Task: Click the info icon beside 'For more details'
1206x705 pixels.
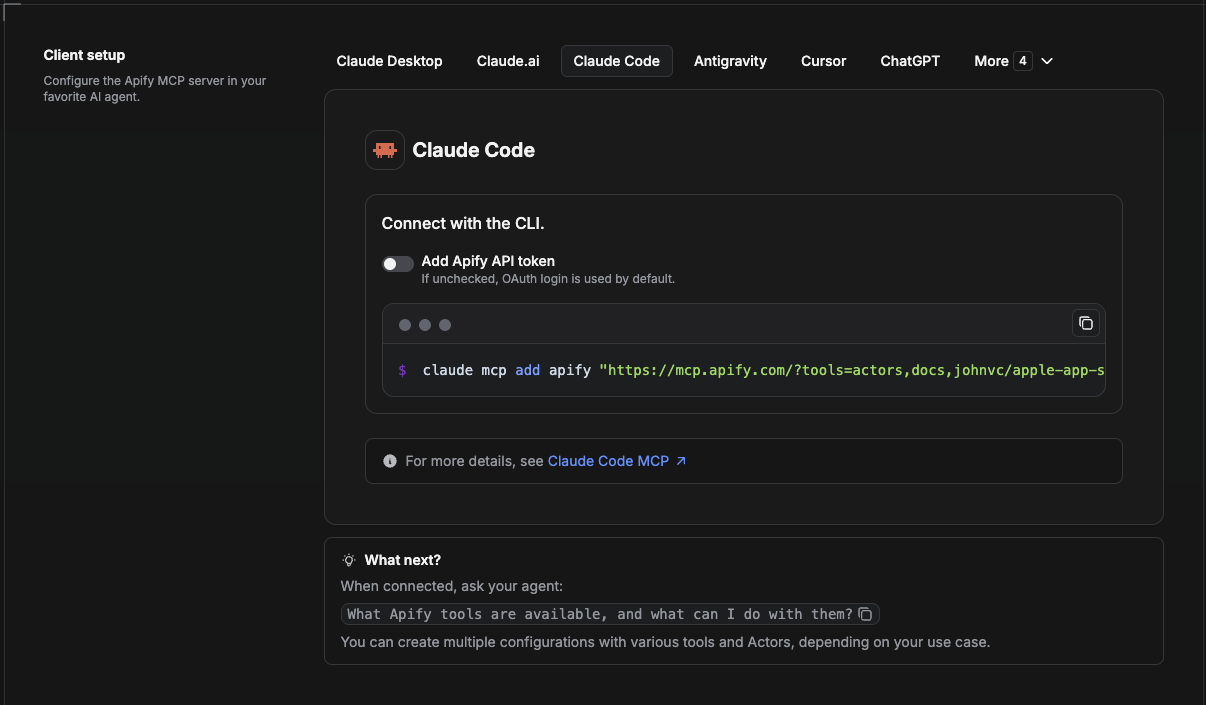Action: (390, 461)
